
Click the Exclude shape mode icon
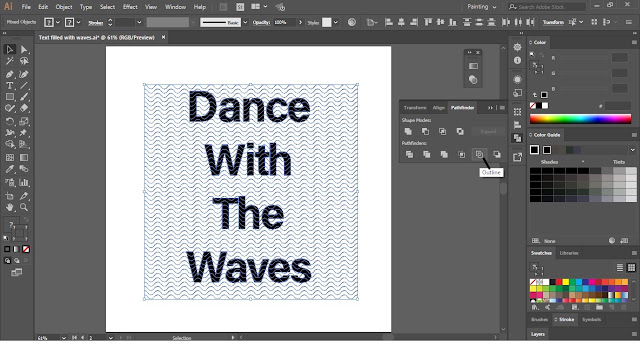pos(460,131)
